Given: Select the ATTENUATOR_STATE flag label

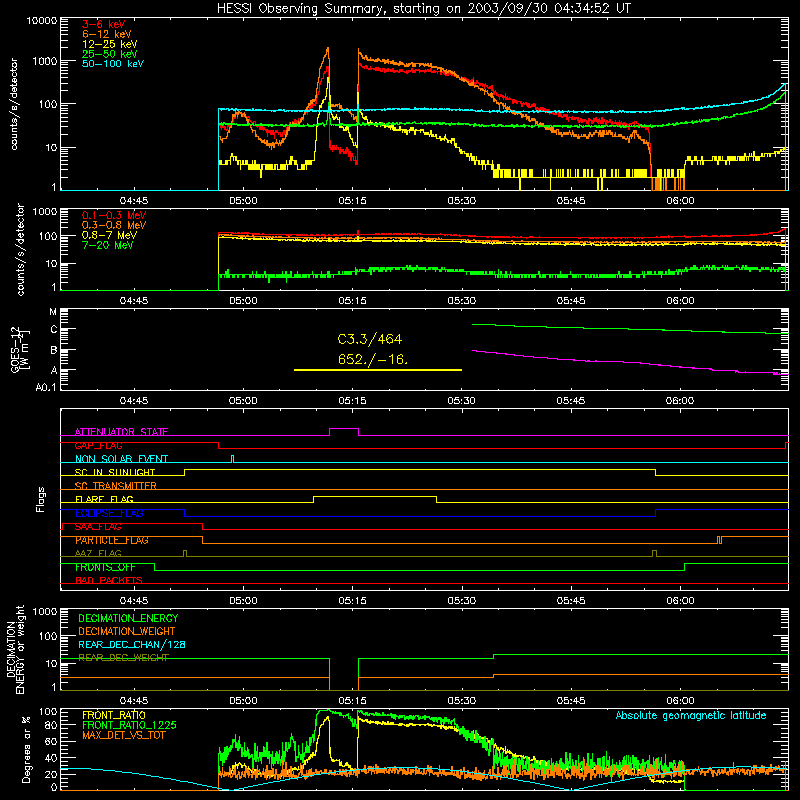Looking at the screenshot, I should 121,432.
